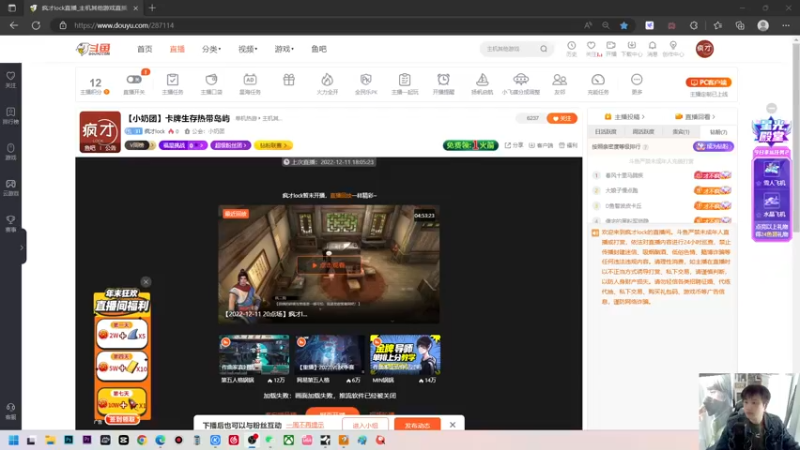
Task: Click the yellow 钻粉 badge
Action: click(273, 145)
